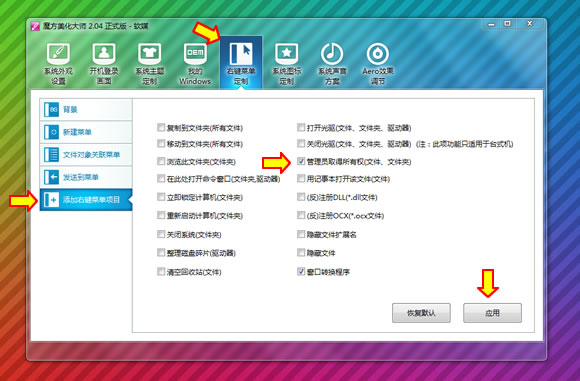Tick 整理磁盘碎片(驱动器) checkbox
The width and height of the screenshot is (580, 381).
[161, 253]
